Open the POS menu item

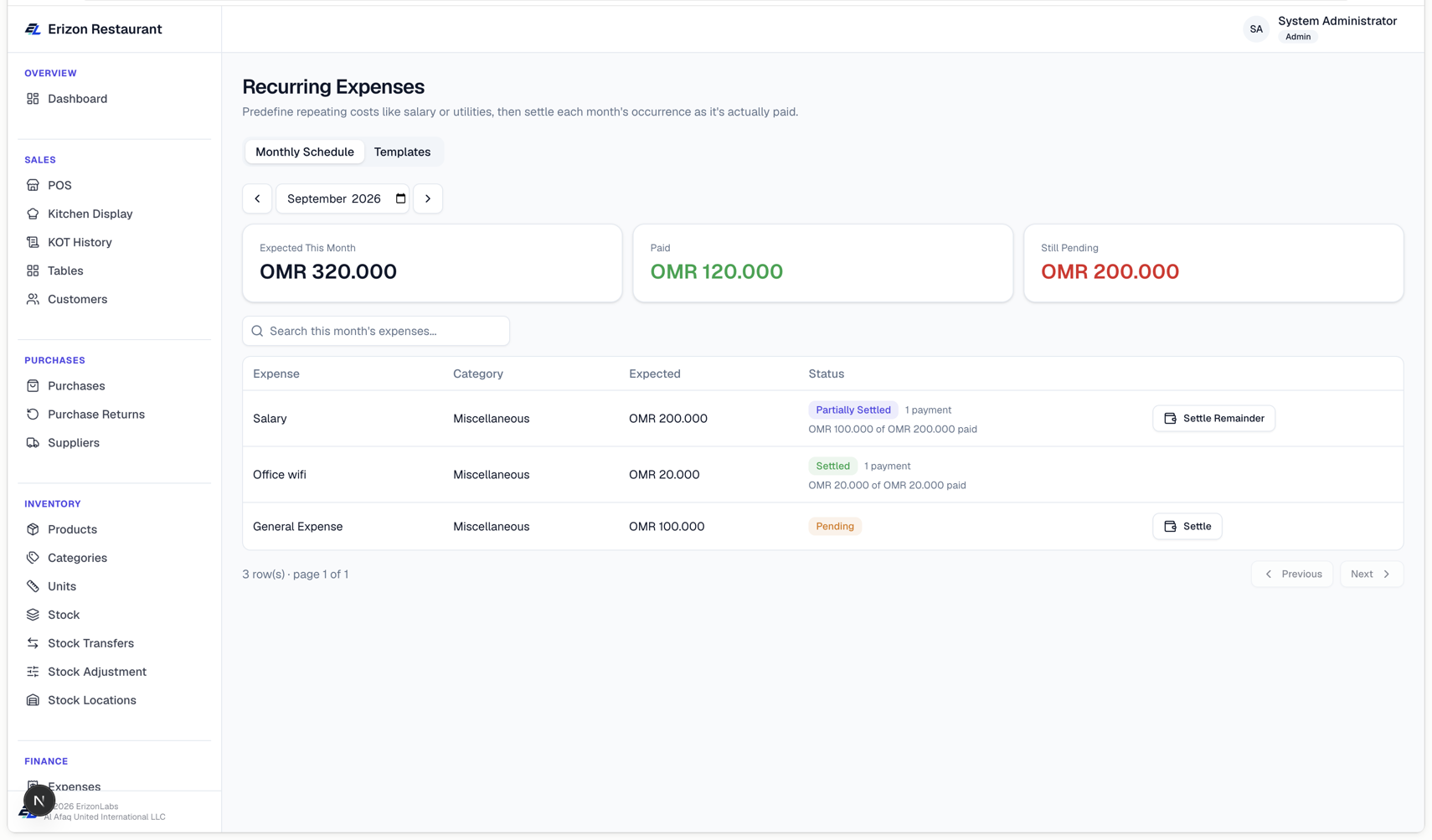[x=115, y=185]
